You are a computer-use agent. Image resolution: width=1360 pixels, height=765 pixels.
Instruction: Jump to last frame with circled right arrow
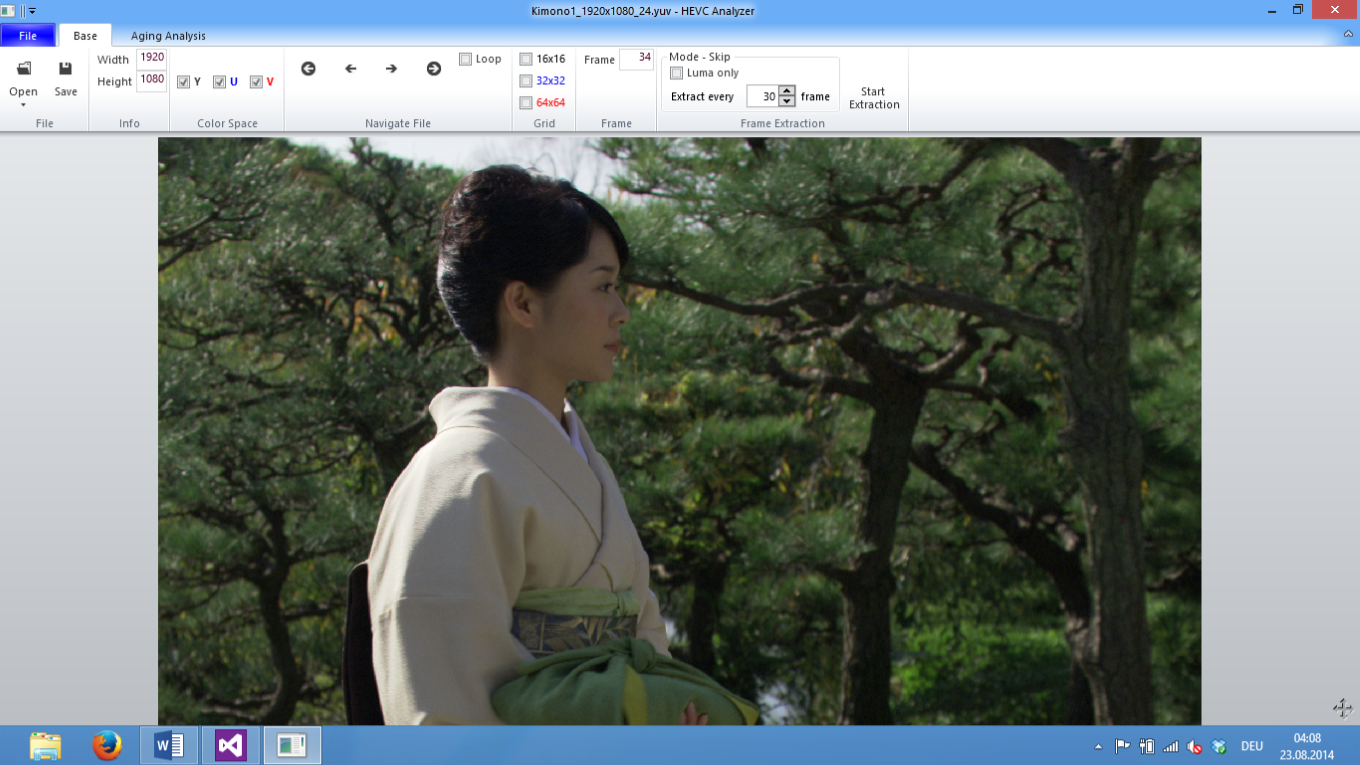point(433,69)
